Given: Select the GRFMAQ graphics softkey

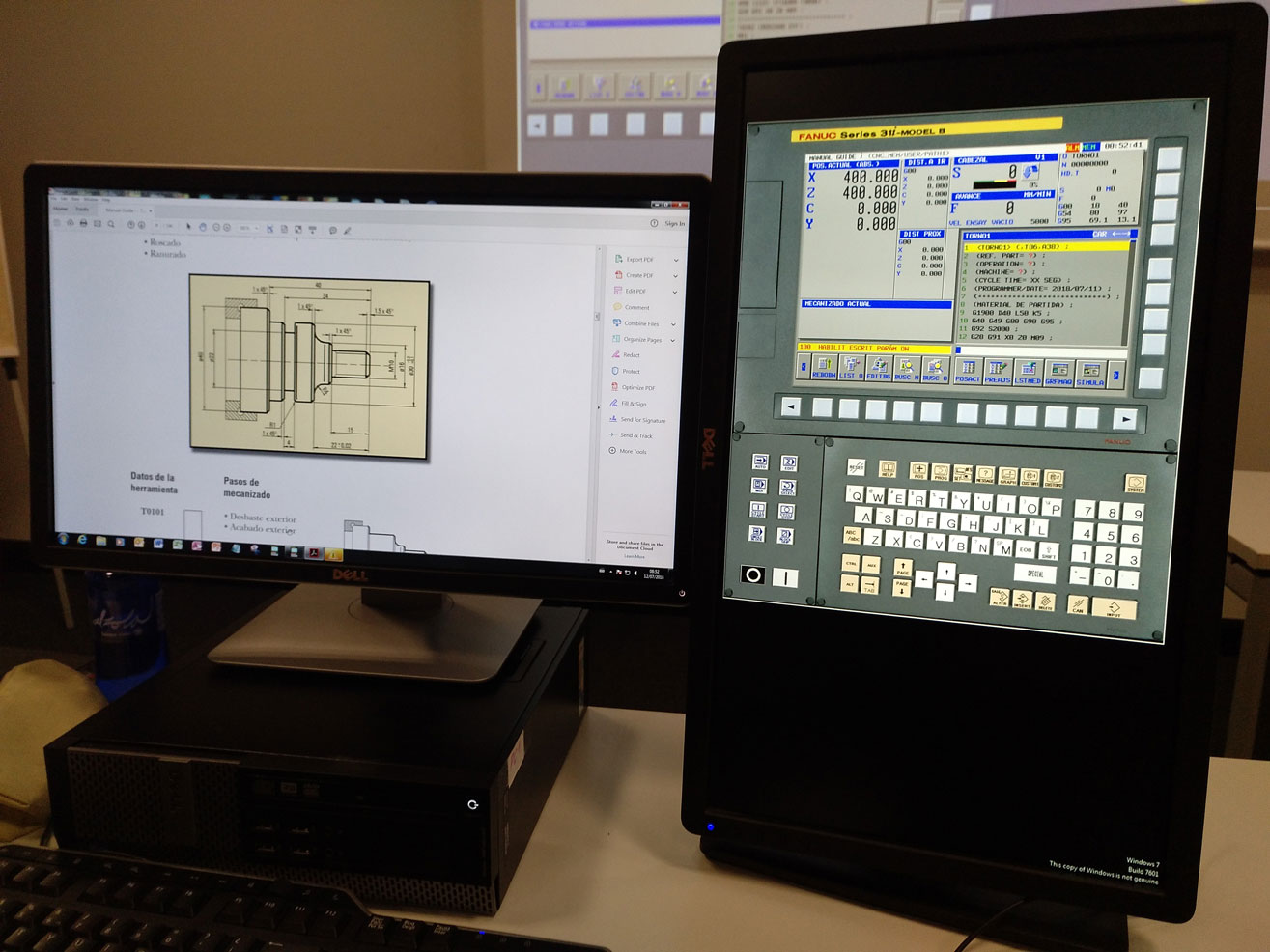Looking at the screenshot, I should (x=1058, y=374).
